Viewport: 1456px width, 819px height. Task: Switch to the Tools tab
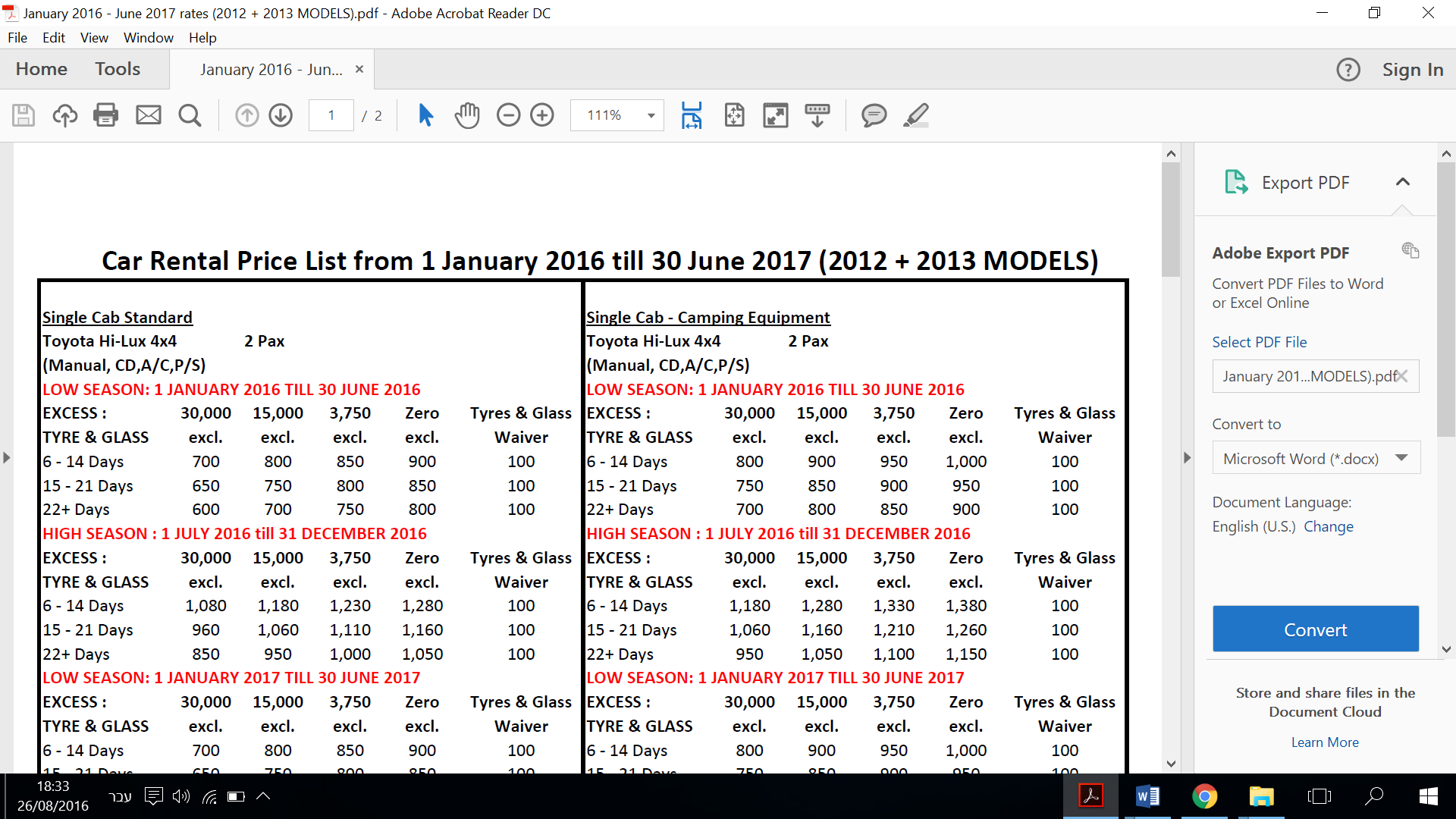click(x=118, y=69)
